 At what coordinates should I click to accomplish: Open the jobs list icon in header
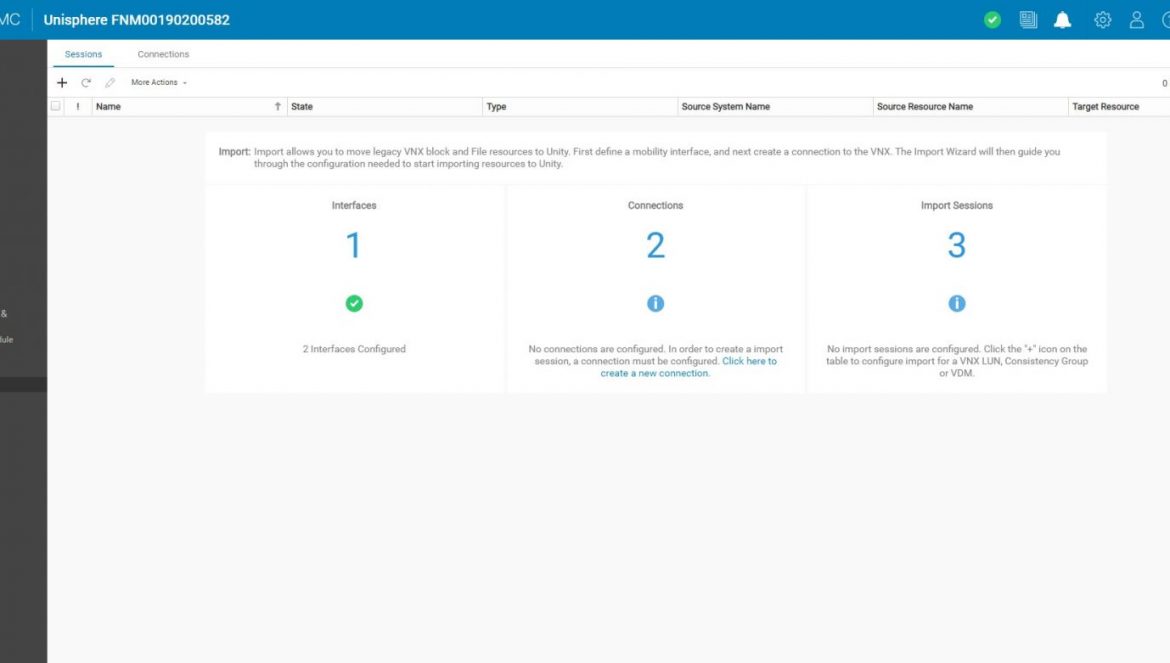[x=1028, y=20]
